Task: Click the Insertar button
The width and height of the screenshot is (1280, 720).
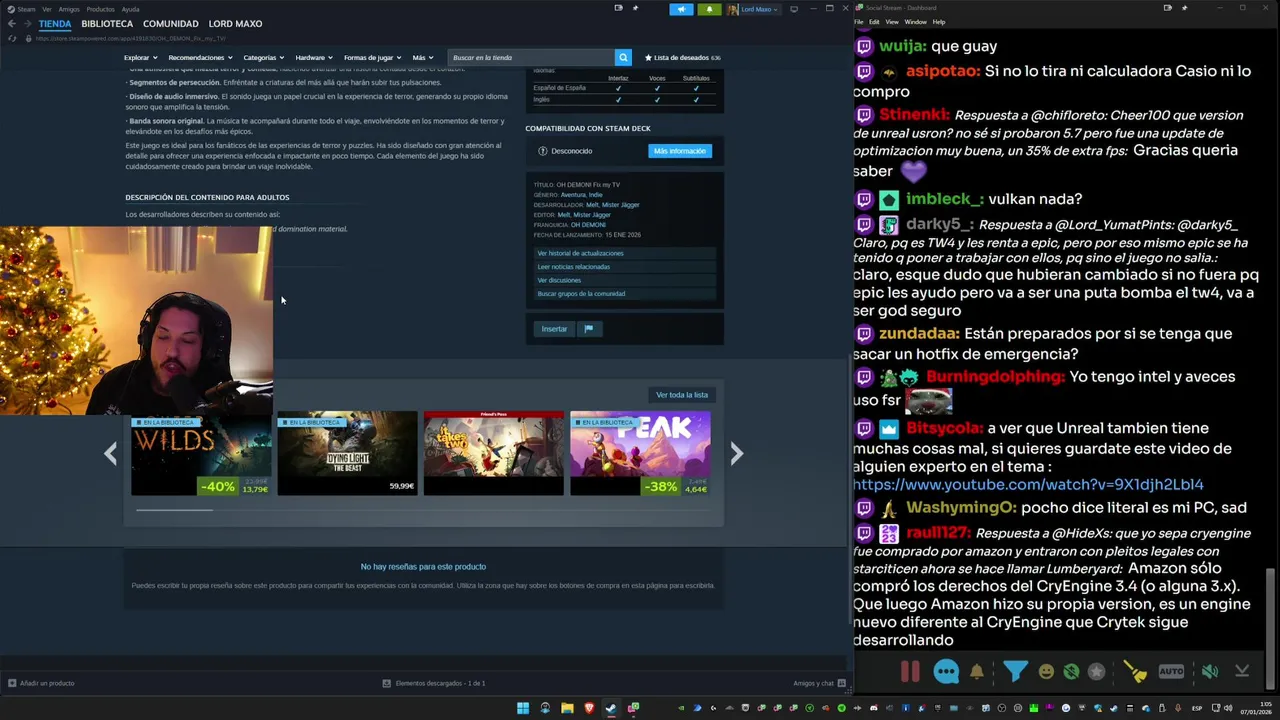Action: pos(554,329)
